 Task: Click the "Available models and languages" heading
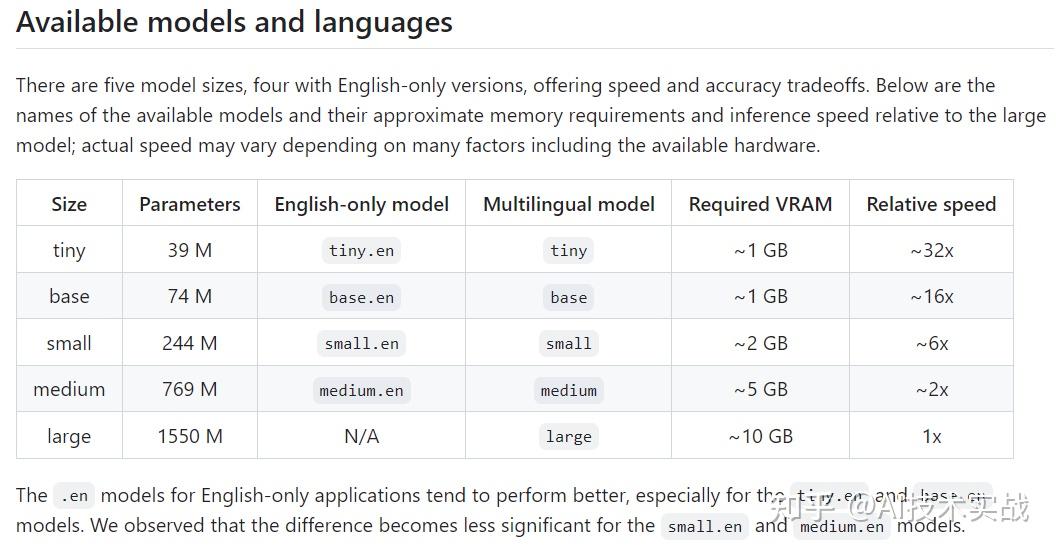[234, 22]
